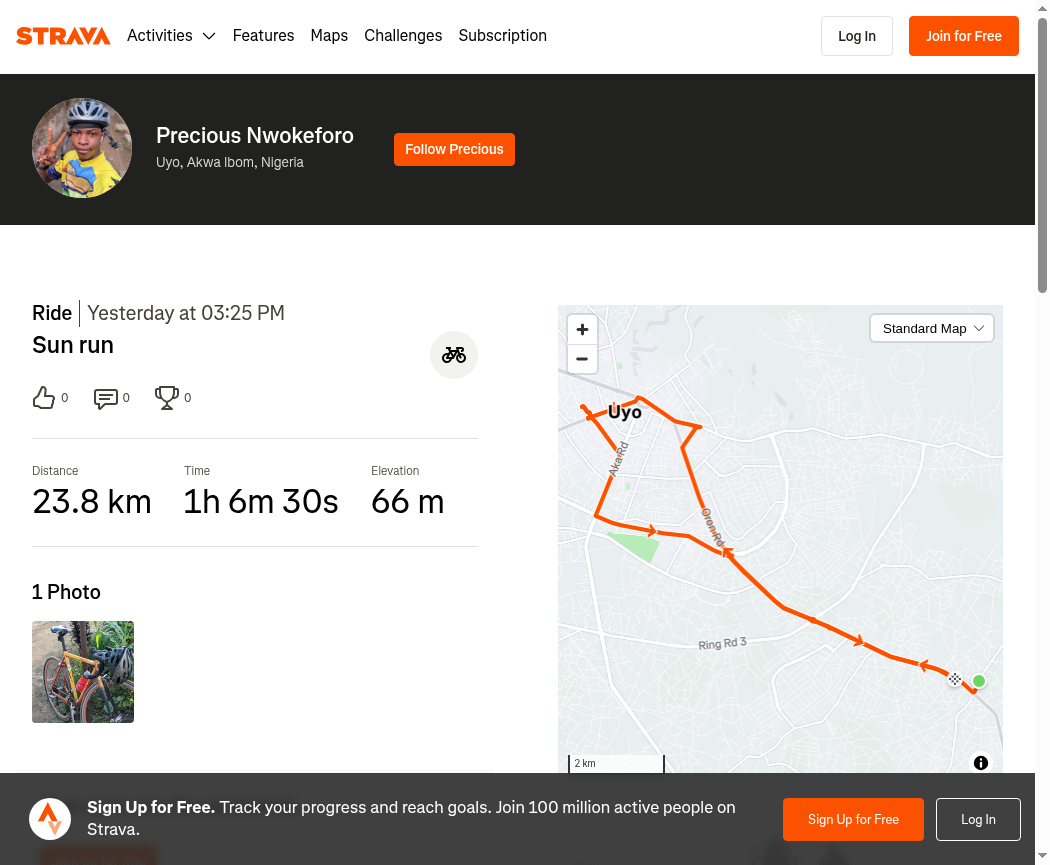
Task: Click the Strava logo
Action: click(63, 36)
